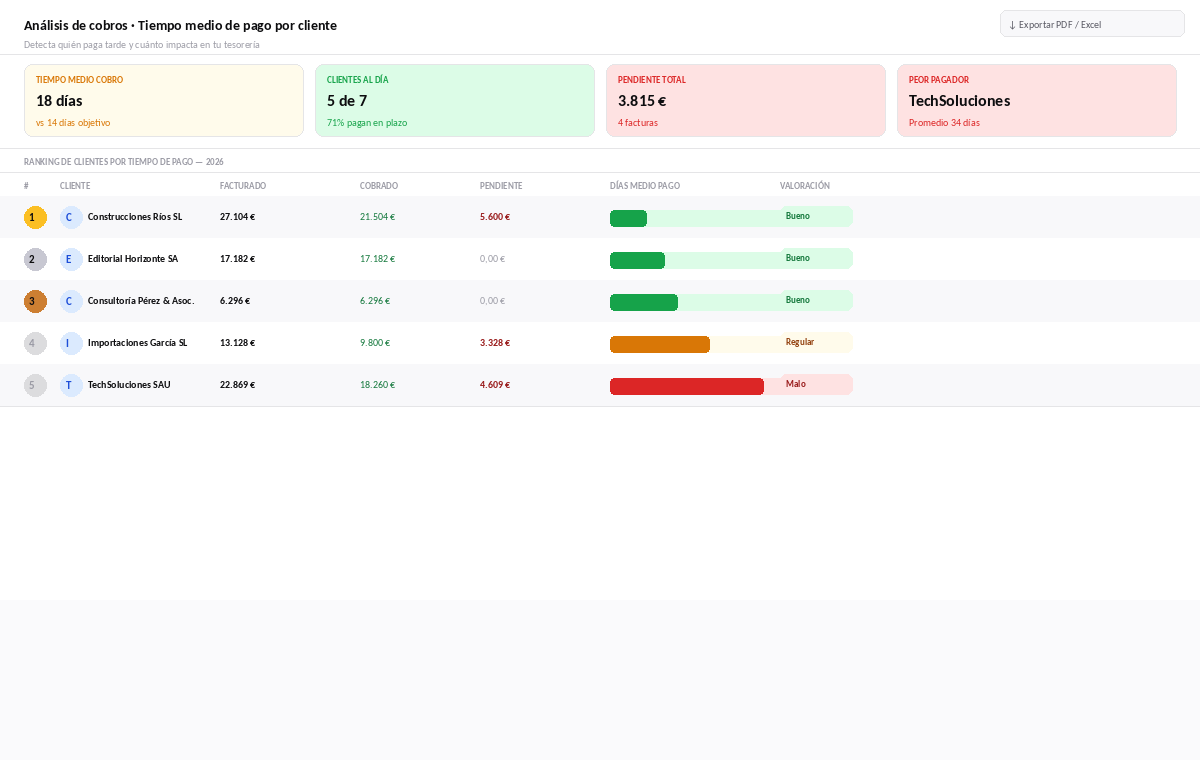Click bronze rank 3 badge
1200x760 pixels.
click(35, 301)
